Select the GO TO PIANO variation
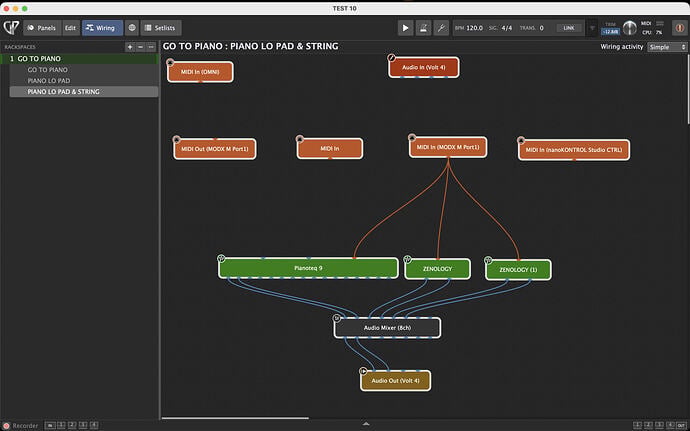690x431 pixels. coord(84,70)
